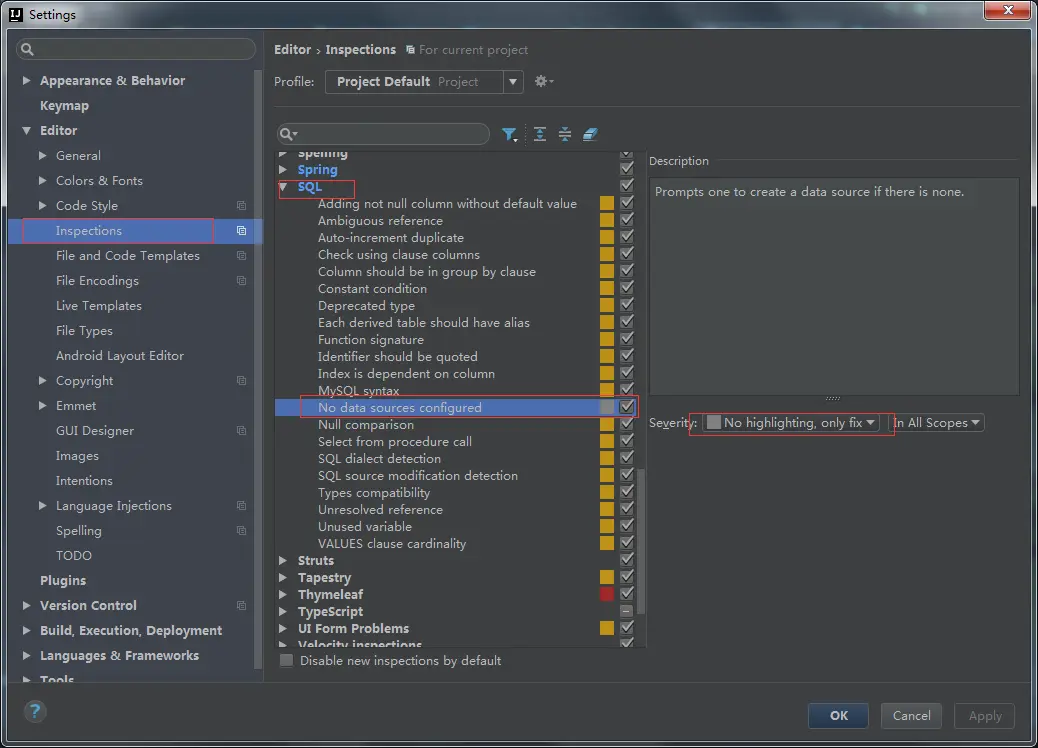Click the inspections search input field
This screenshot has height=748, width=1038.
click(x=383, y=134)
